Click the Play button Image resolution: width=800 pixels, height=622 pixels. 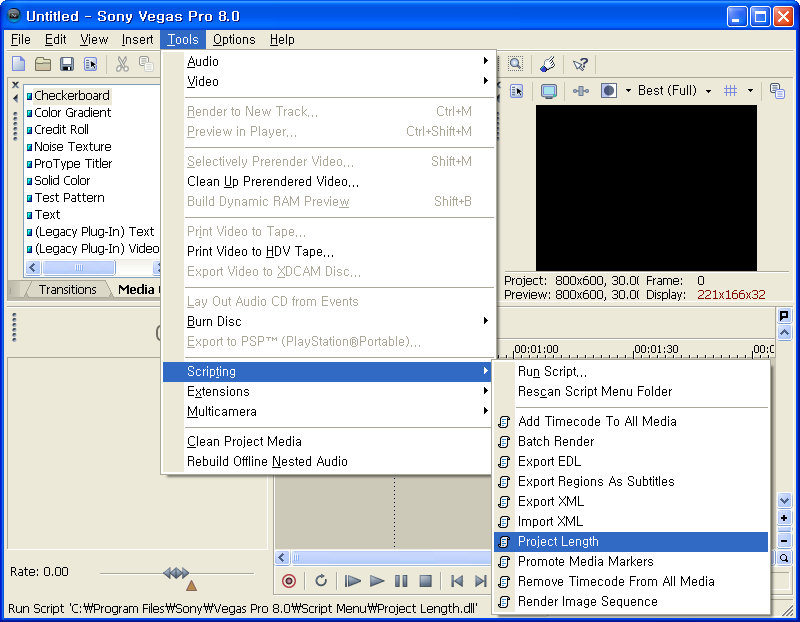point(377,581)
